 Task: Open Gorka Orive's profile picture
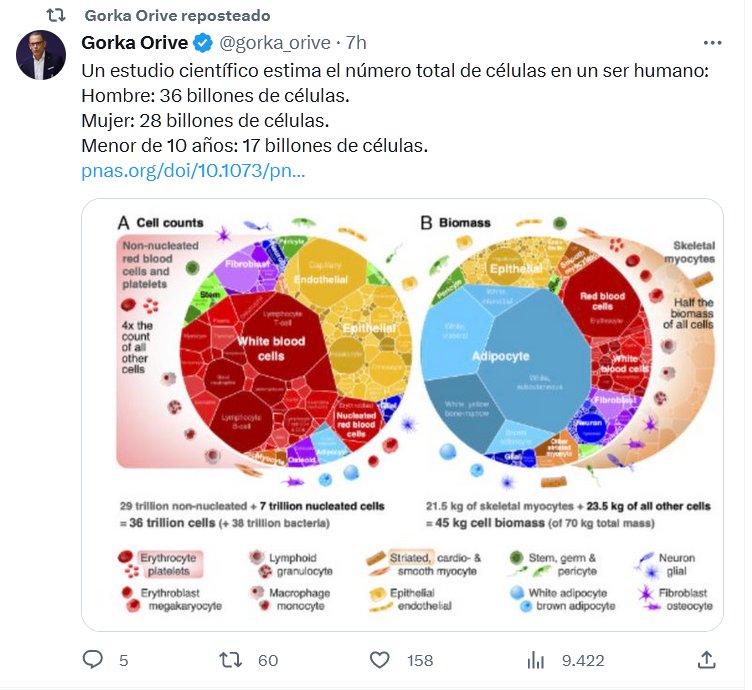41,55
